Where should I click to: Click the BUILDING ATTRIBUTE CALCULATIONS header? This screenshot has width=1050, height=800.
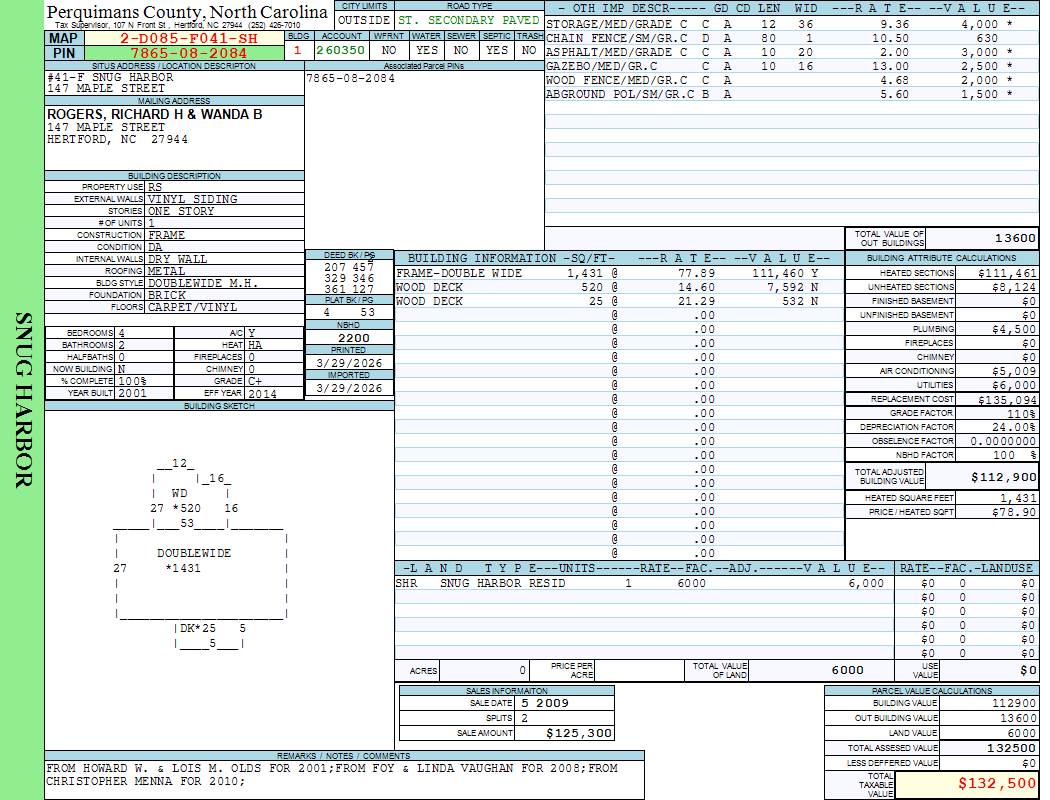click(x=942, y=258)
